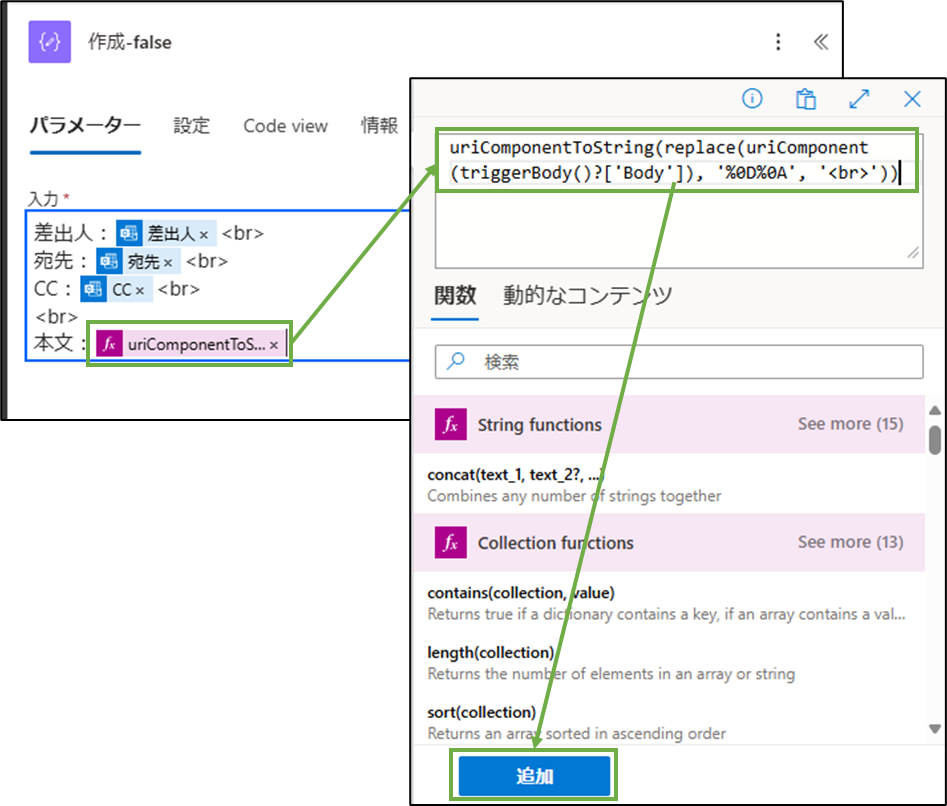Switch to the パラメーター tab
Screen dimensions: 947x806
tap(85, 126)
